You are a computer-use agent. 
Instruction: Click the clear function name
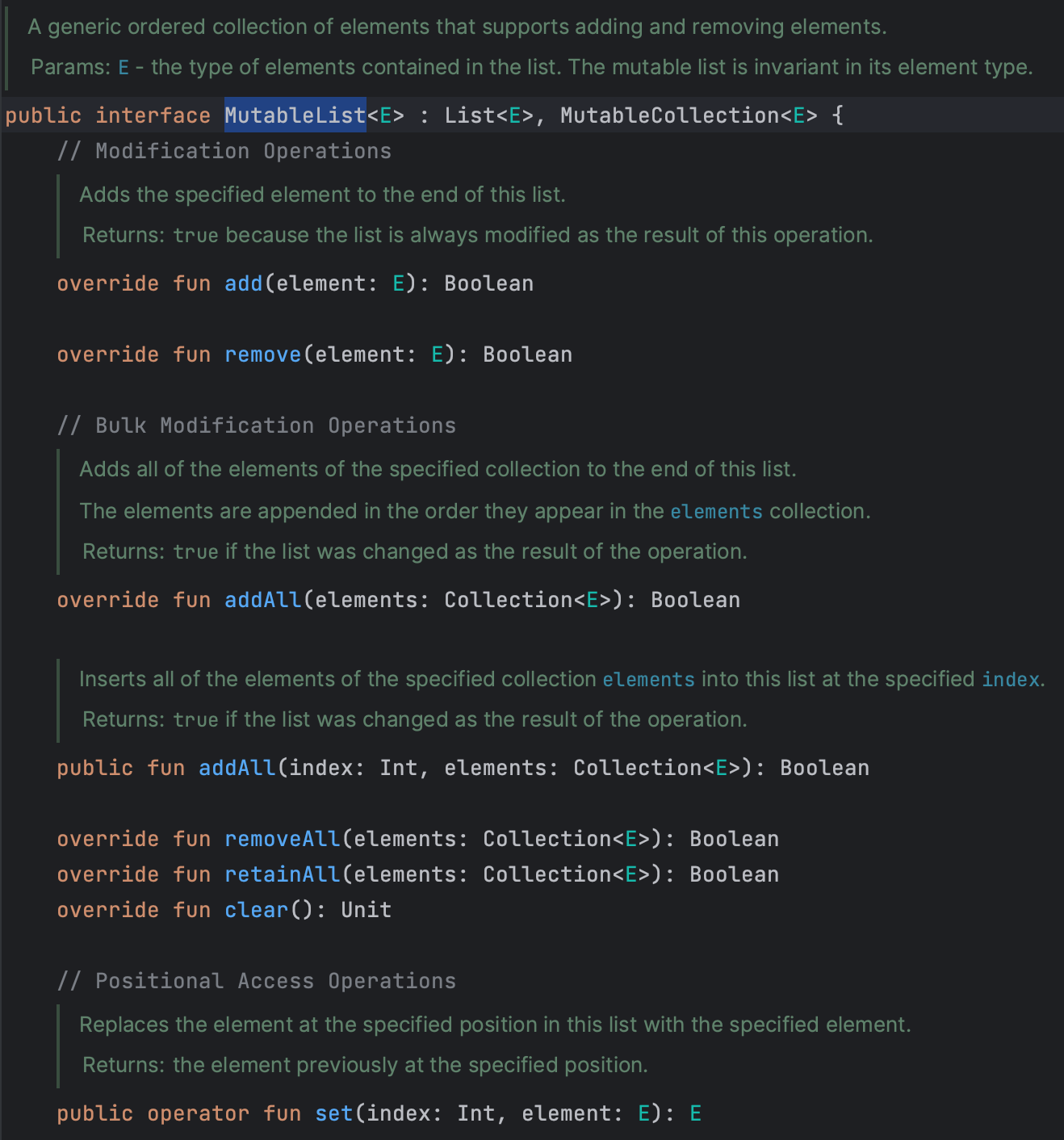point(257,910)
